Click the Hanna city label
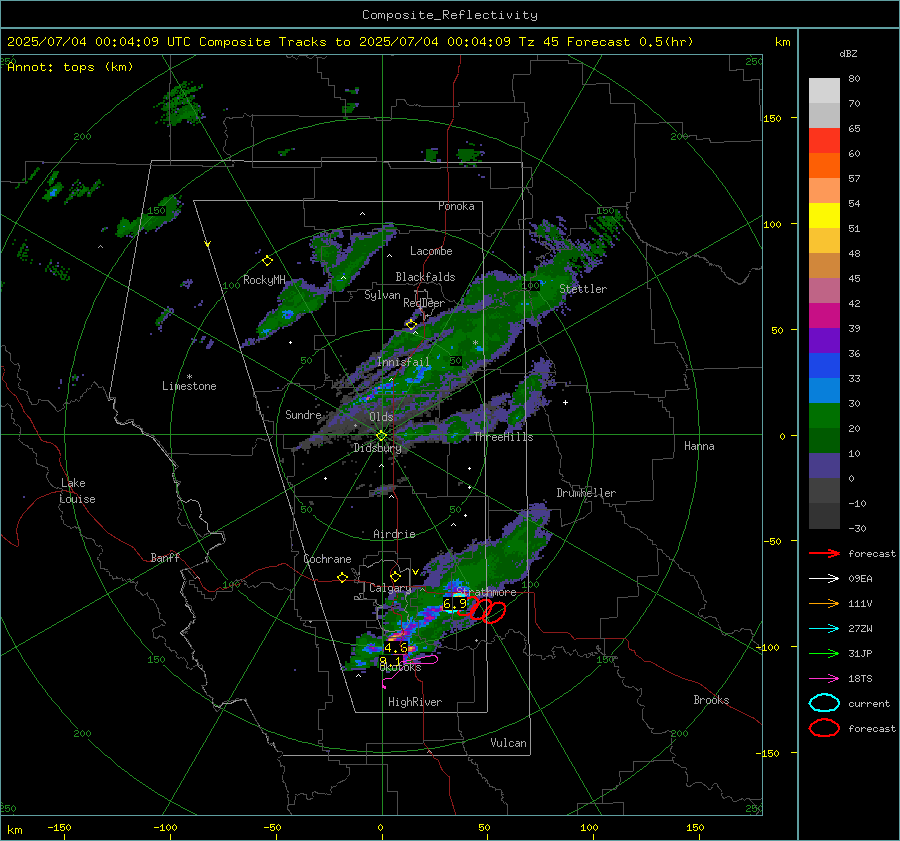The image size is (900, 841). (699, 446)
